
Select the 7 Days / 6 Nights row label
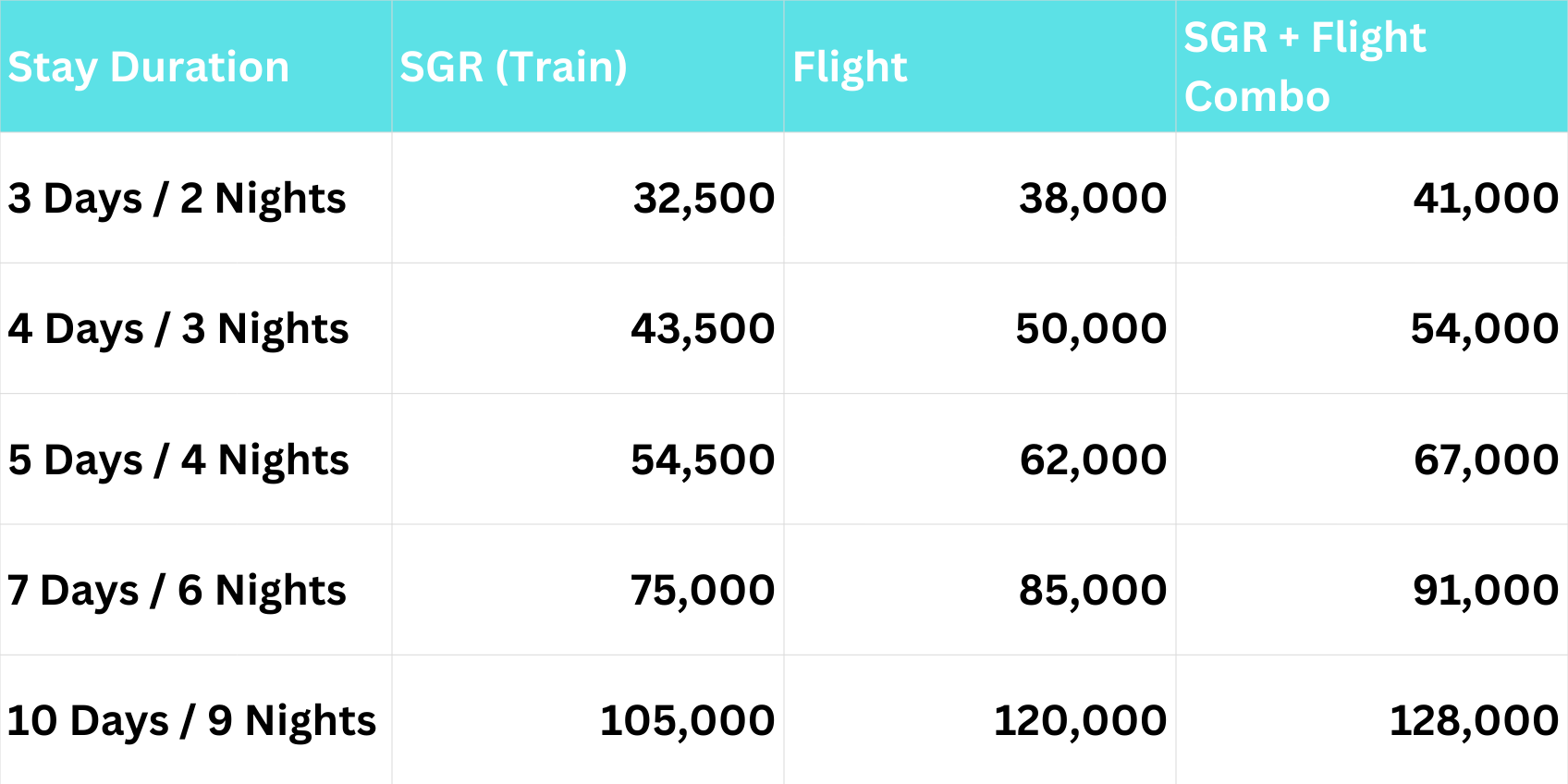click(177, 591)
